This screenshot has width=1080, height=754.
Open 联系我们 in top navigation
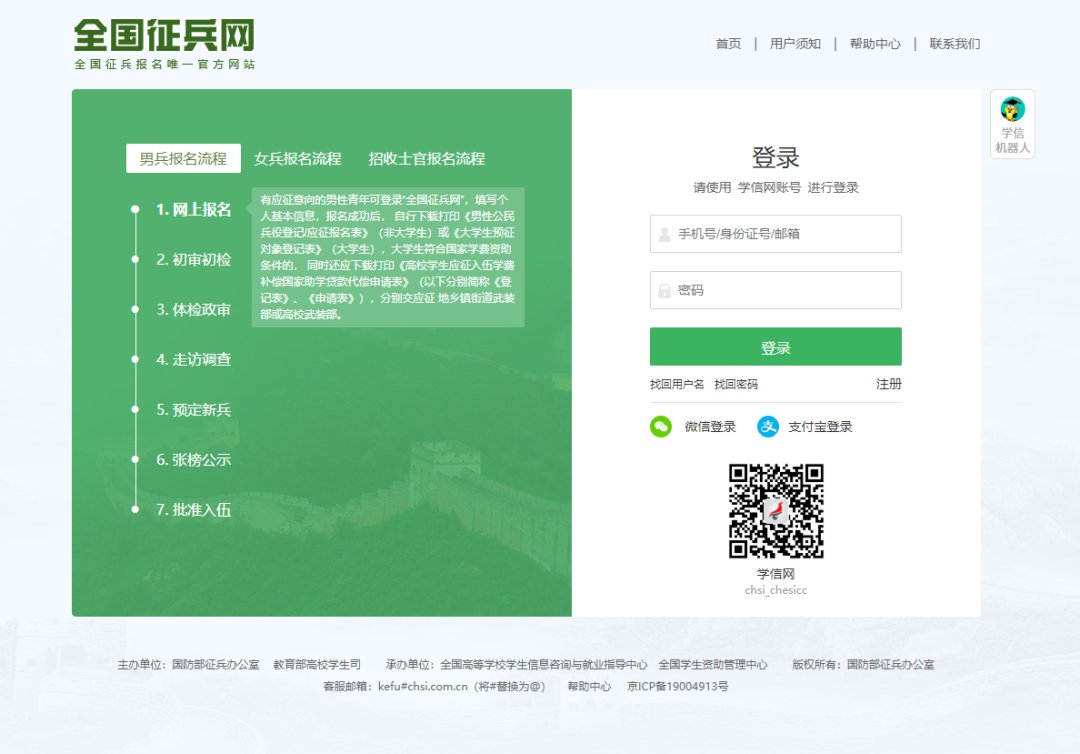point(955,44)
